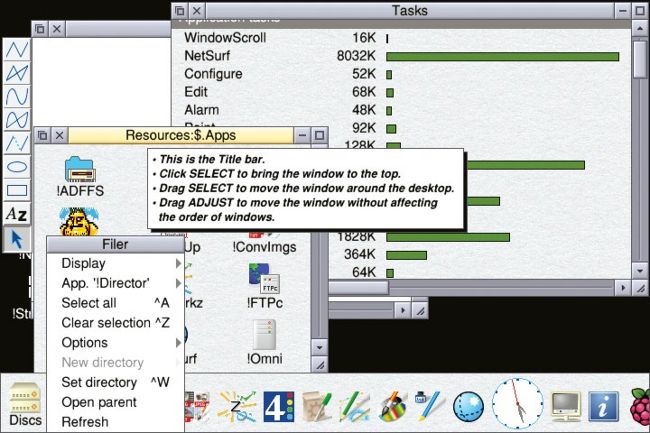Select the arrow pointer tool
This screenshot has width=650, height=433.
[16, 238]
